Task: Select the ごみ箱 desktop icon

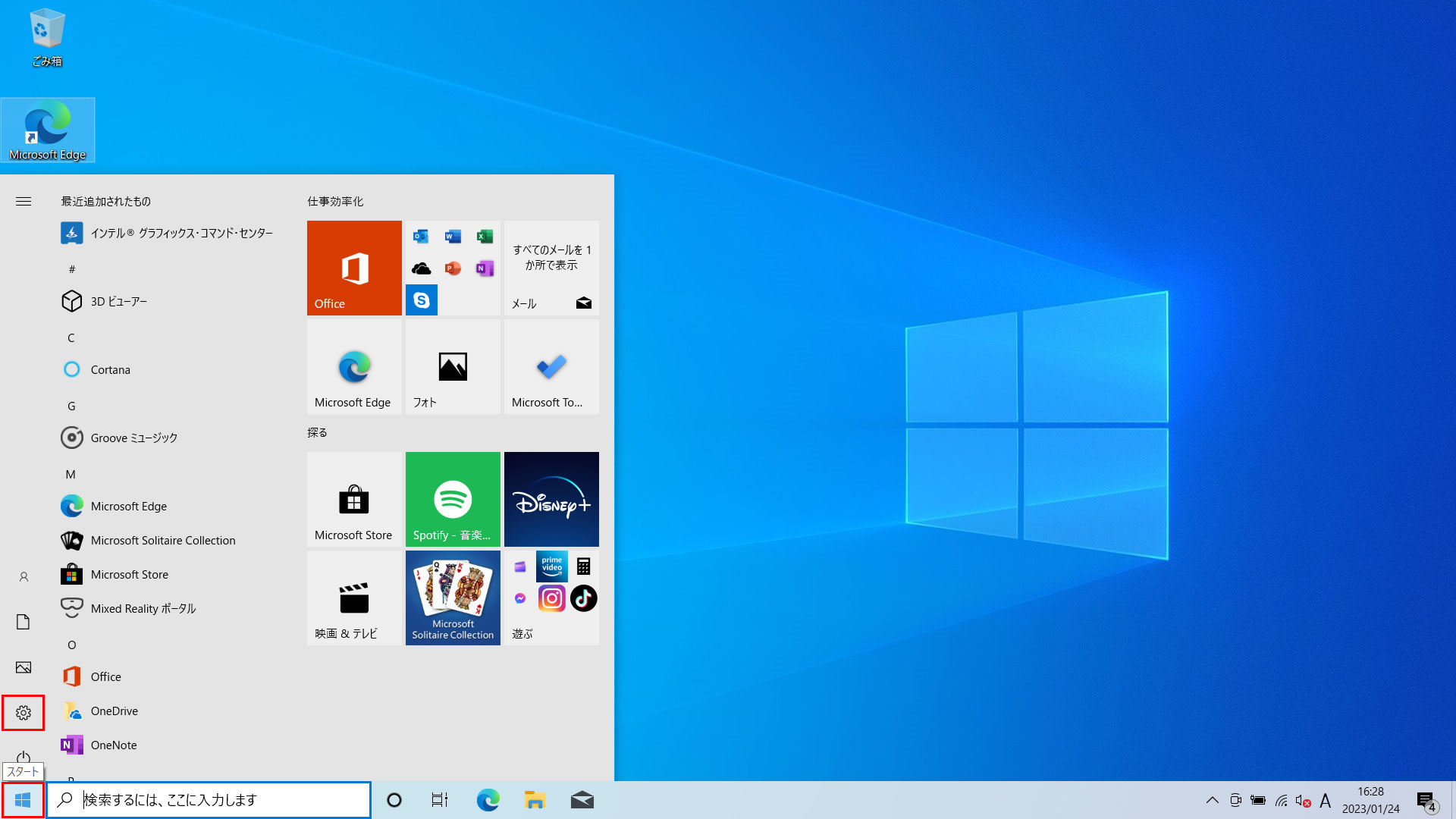Action: coord(47,38)
